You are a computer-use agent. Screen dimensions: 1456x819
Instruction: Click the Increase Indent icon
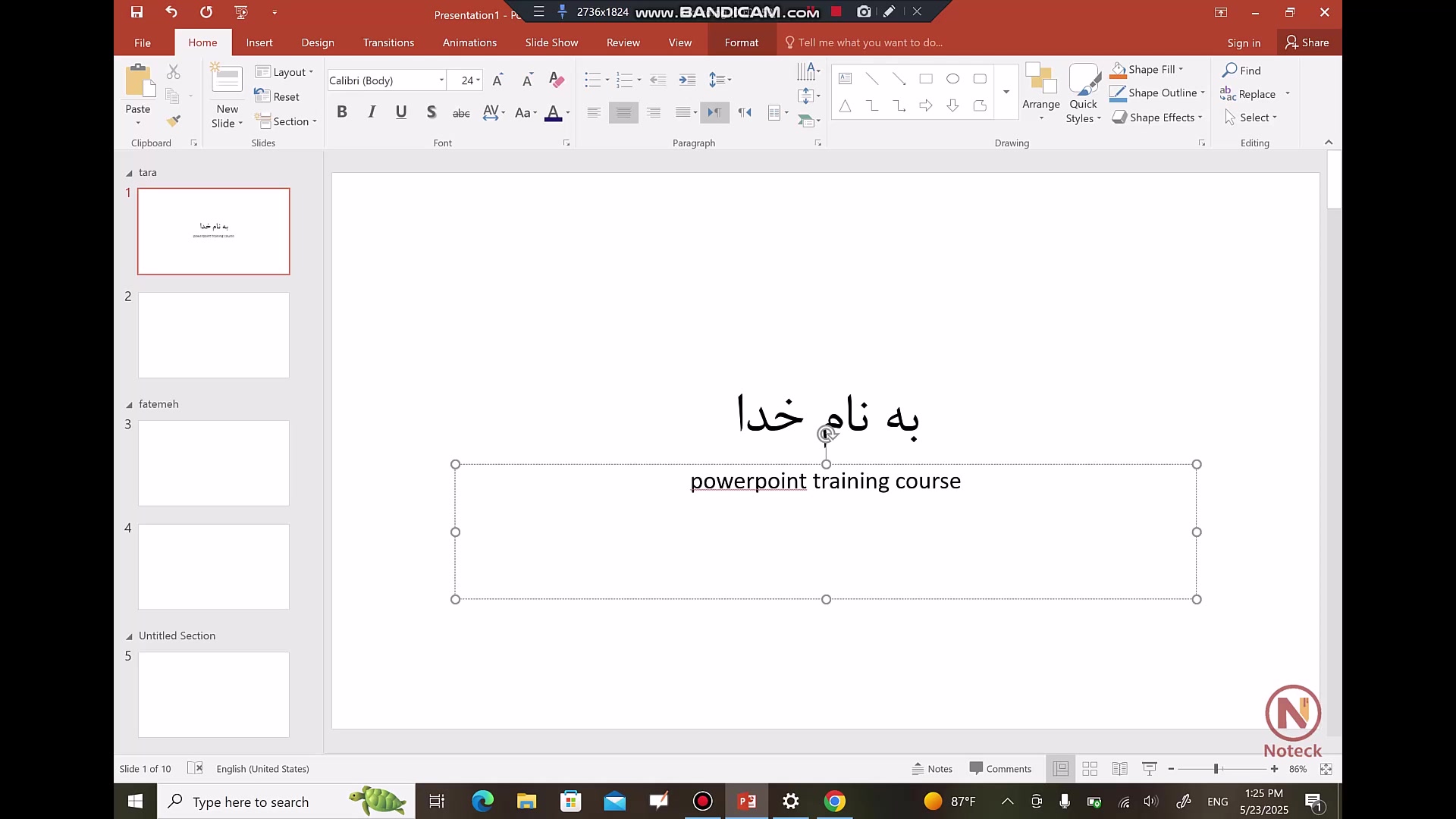[x=687, y=80]
